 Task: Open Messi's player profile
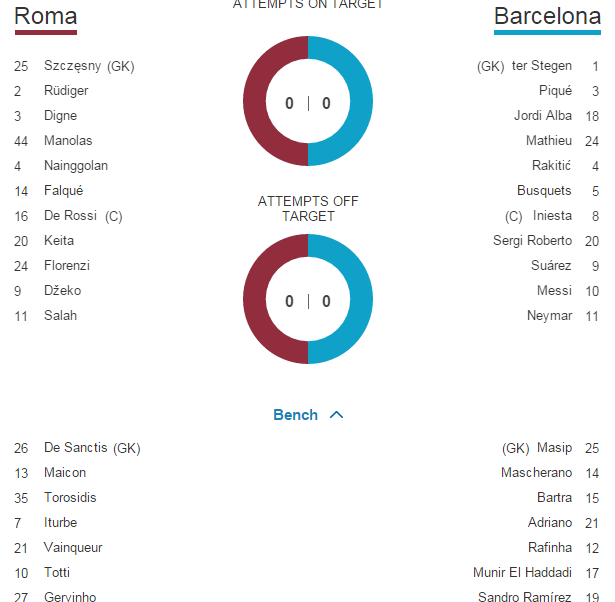[x=554, y=291]
